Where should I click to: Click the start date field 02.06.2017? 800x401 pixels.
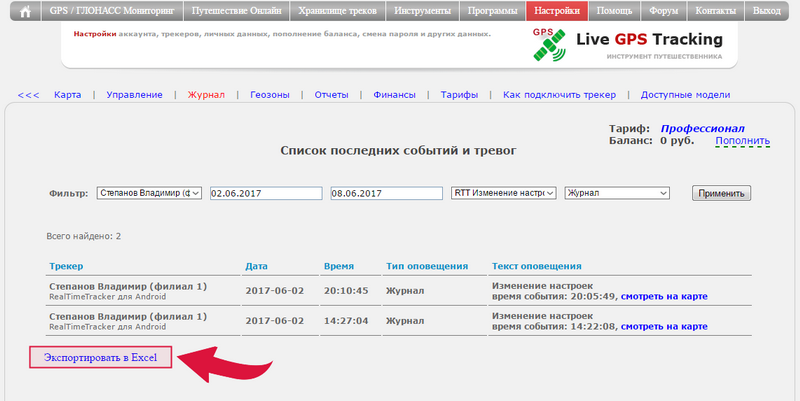click(x=265, y=193)
